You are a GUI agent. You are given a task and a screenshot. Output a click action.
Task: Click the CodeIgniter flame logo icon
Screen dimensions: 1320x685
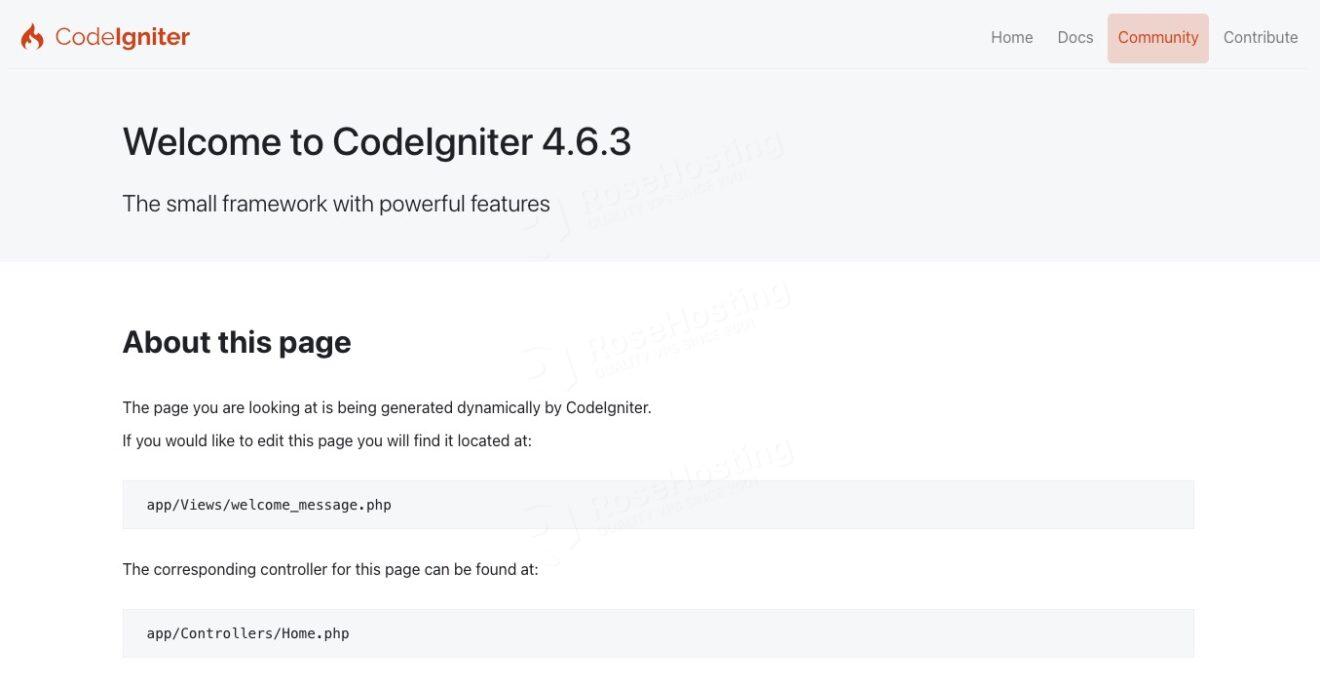[33, 36]
